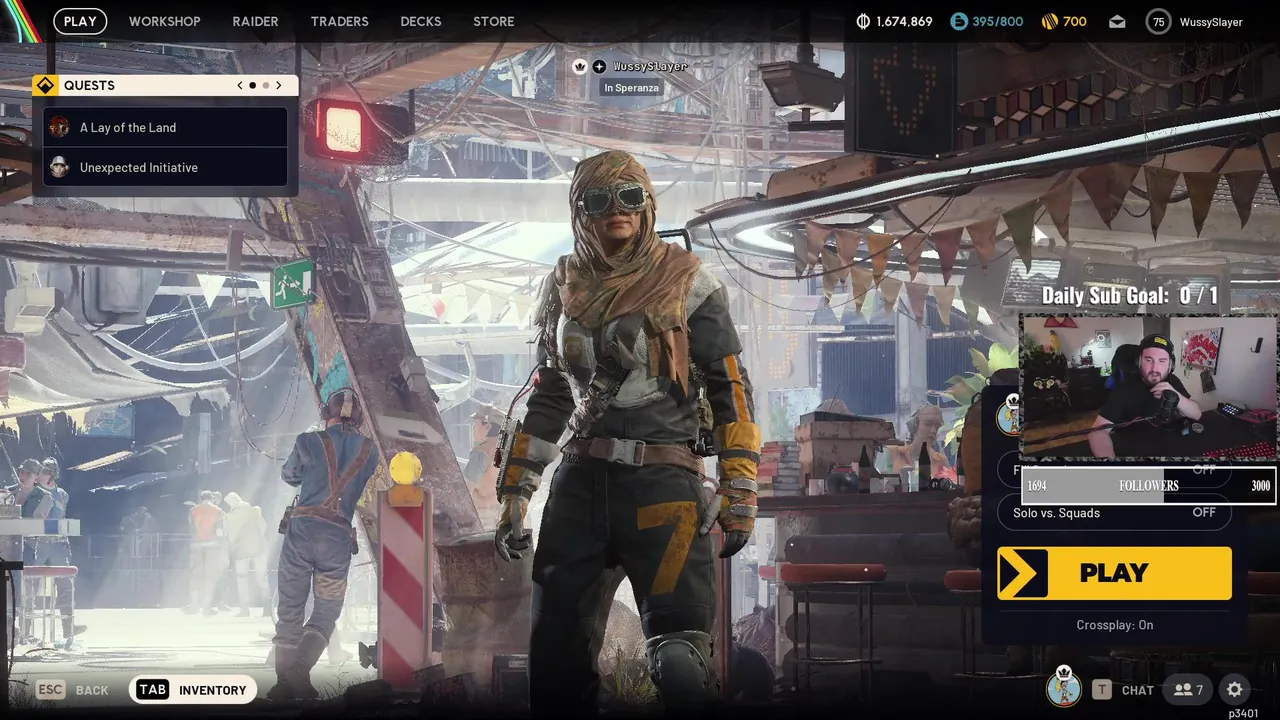The height and width of the screenshot is (720, 1280).
Task: Click the streamer webcam overlay
Action: 1148,390
